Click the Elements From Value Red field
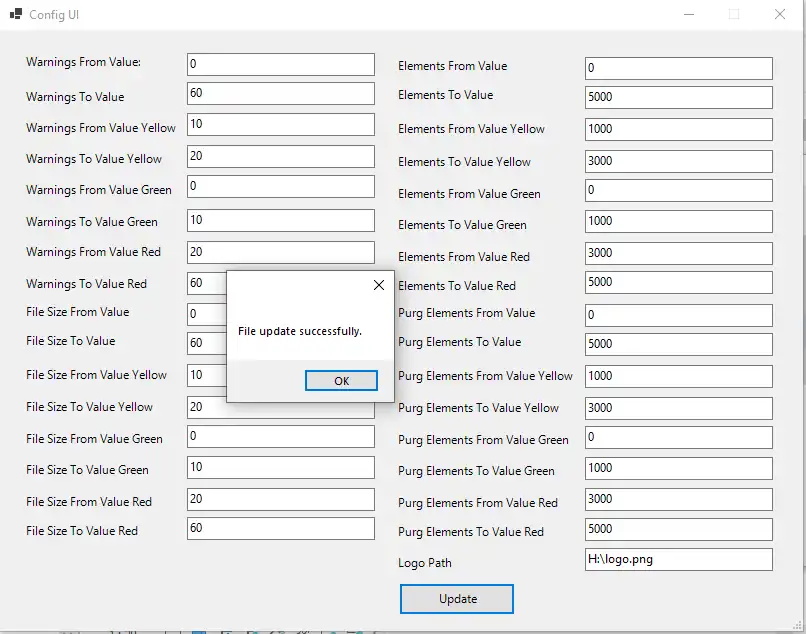This screenshot has height=634, width=806. pyautogui.click(x=679, y=253)
